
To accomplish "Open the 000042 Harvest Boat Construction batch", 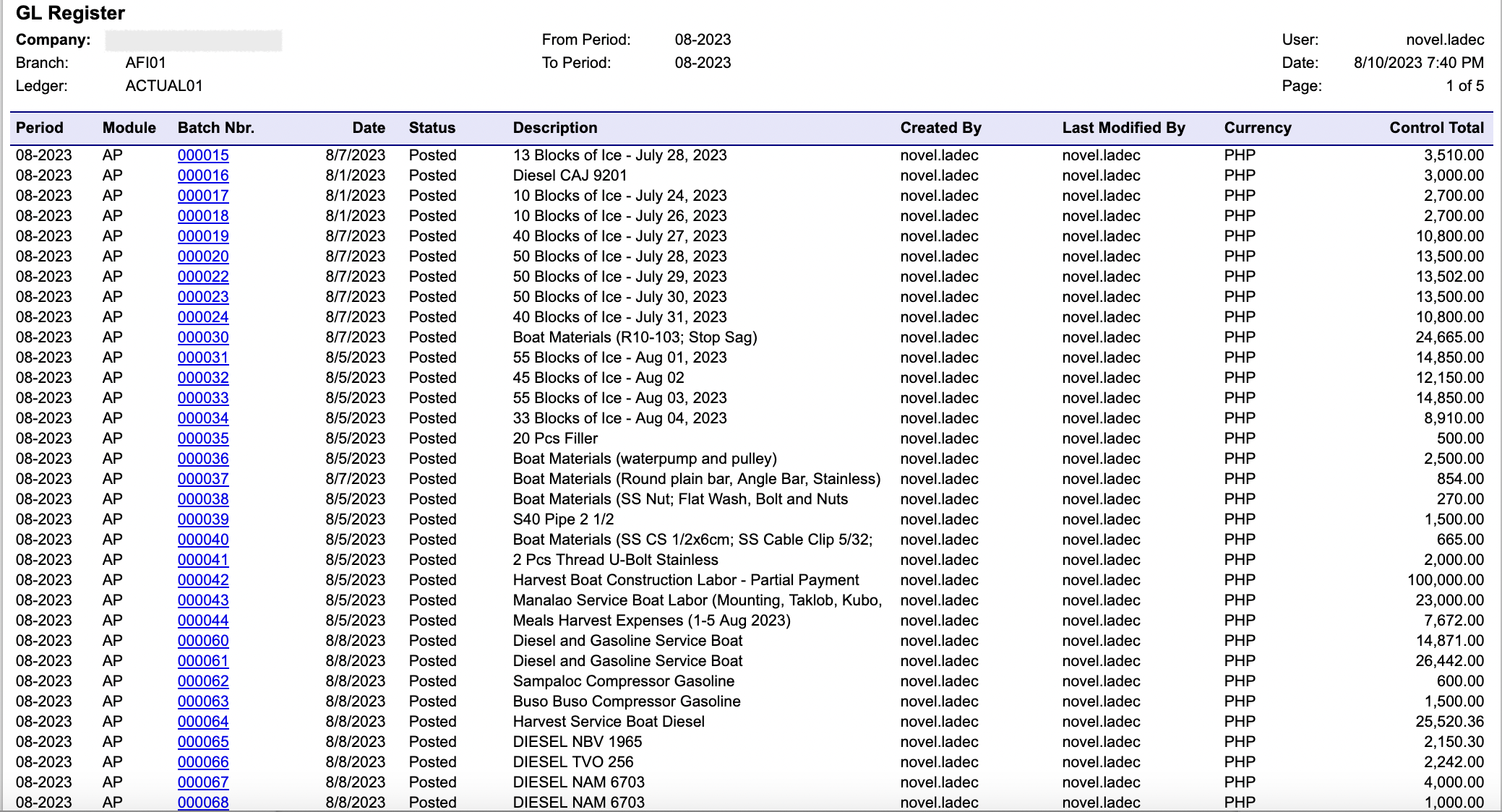I will tap(203, 580).
